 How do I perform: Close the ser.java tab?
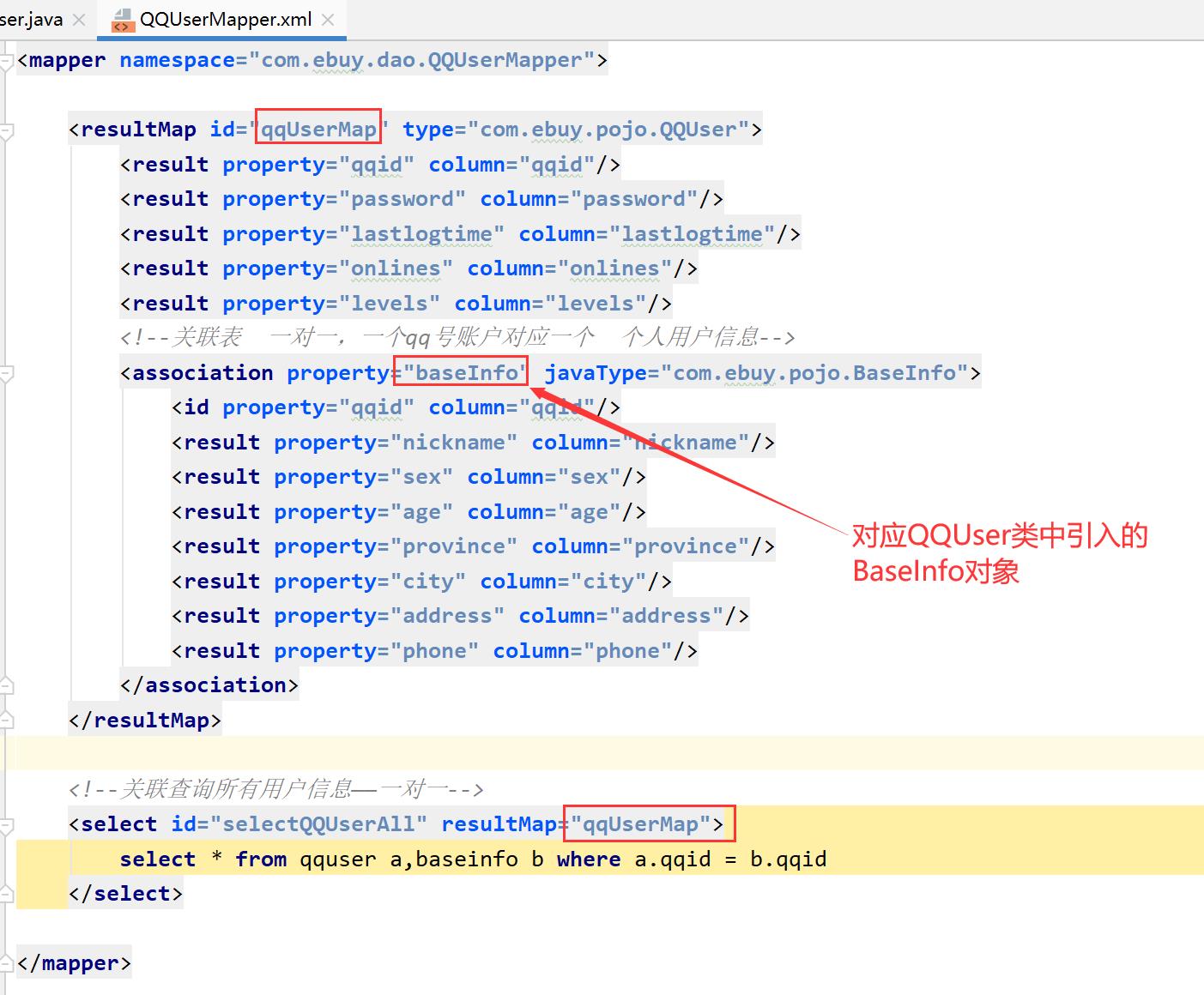79,20
